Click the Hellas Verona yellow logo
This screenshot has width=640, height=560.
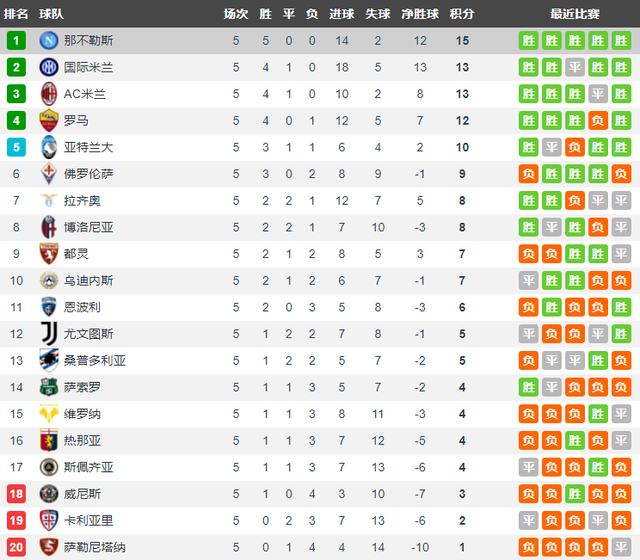[49, 413]
